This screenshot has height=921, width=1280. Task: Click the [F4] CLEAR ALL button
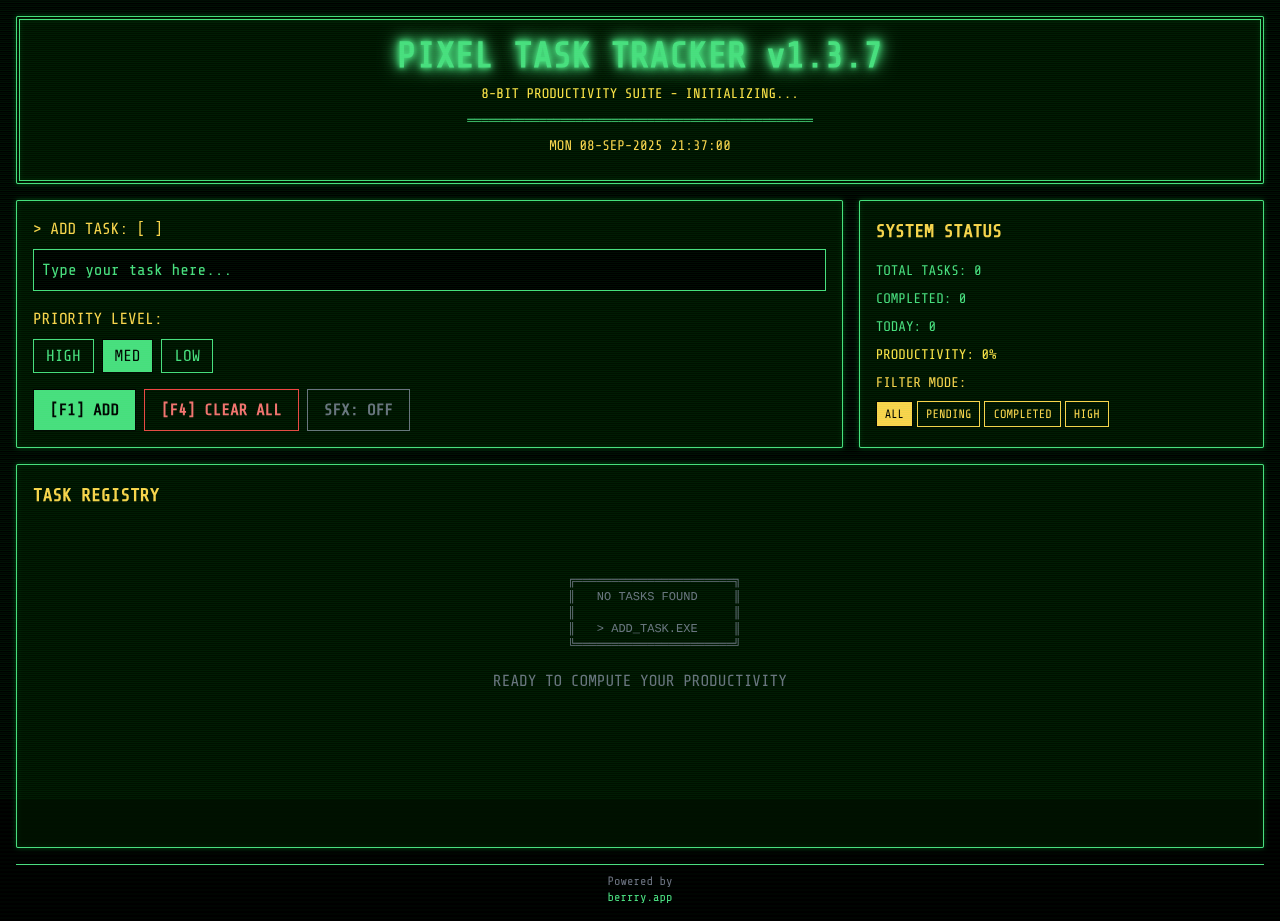pyautogui.click(x=221, y=409)
